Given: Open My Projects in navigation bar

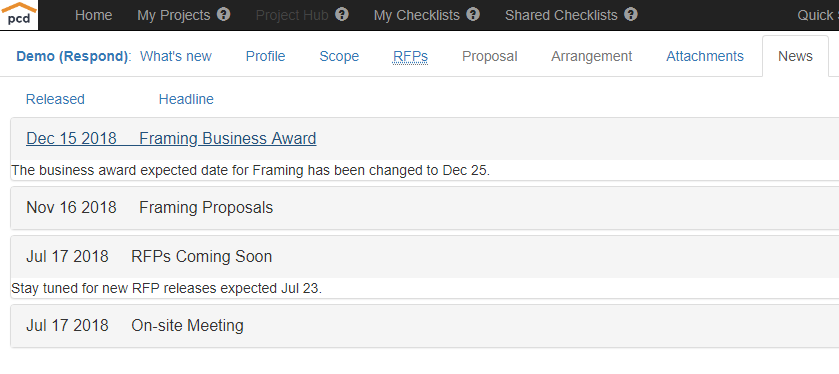Looking at the screenshot, I should pos(174,16).
